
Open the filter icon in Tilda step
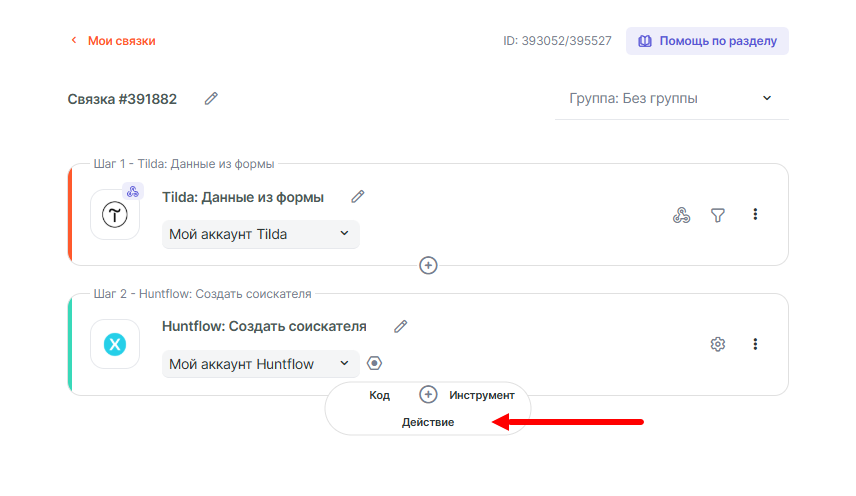pos(717,215)
